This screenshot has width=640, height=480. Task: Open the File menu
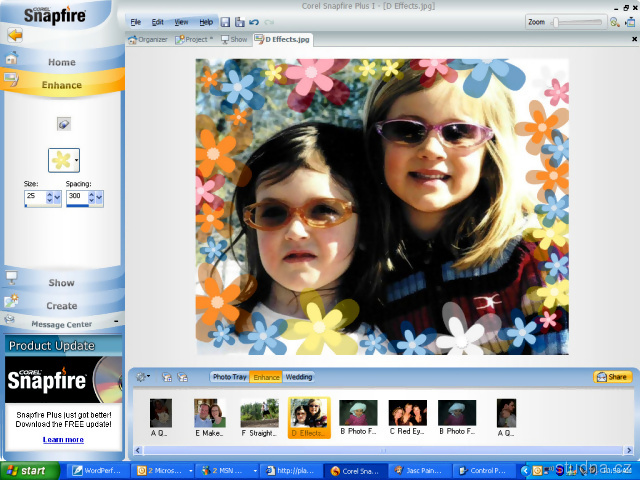pyautogui.click(x=135, y=21)
